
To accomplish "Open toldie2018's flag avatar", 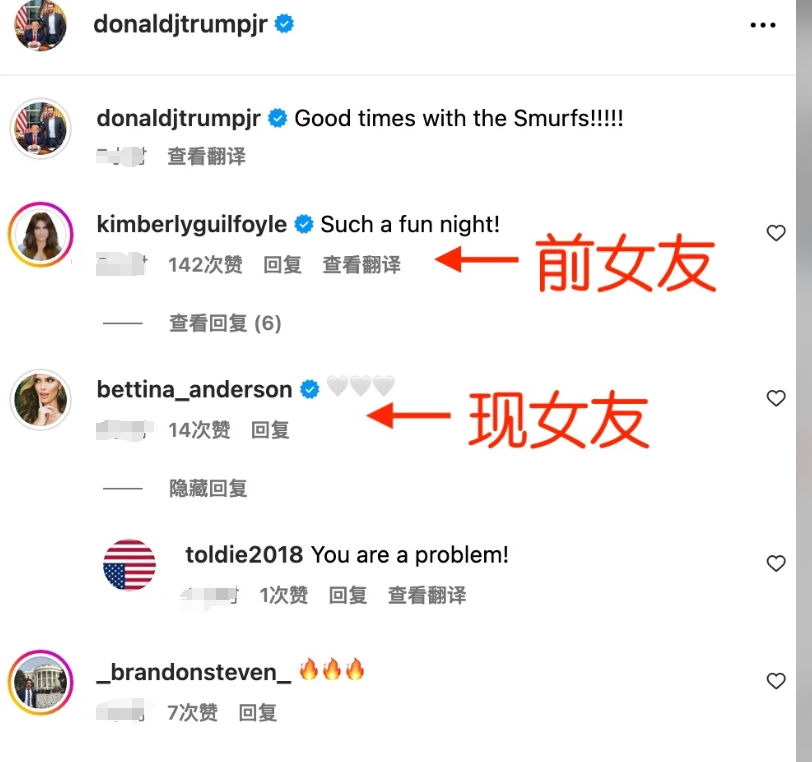I will point(129,565).
